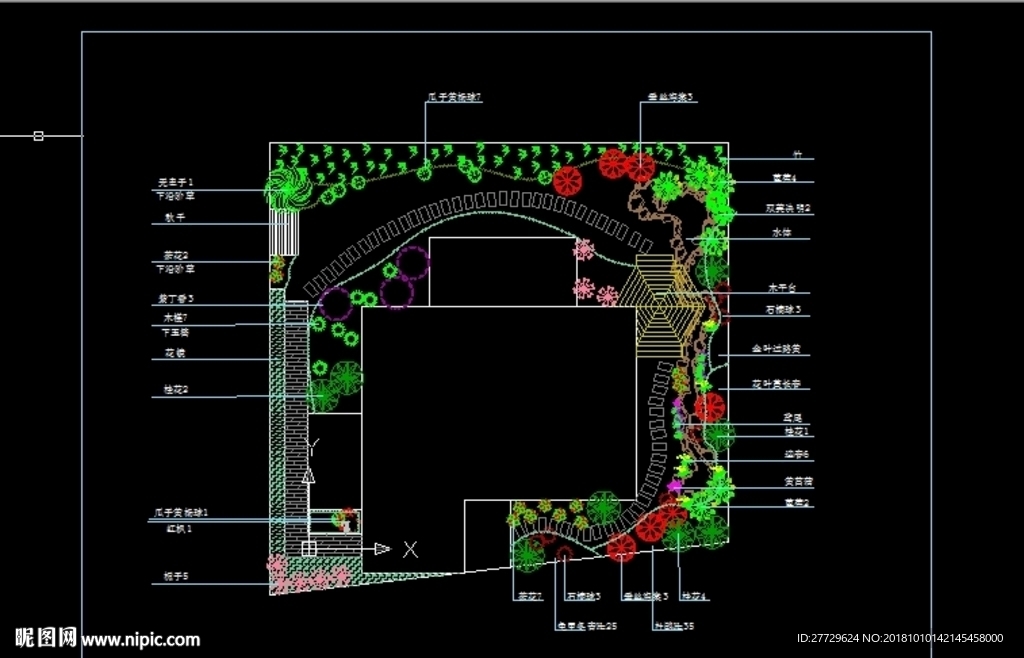This screenshot has width=1024, height=658.
Task: Click the striped swing area symbol
Action: [x=284, y=232]
